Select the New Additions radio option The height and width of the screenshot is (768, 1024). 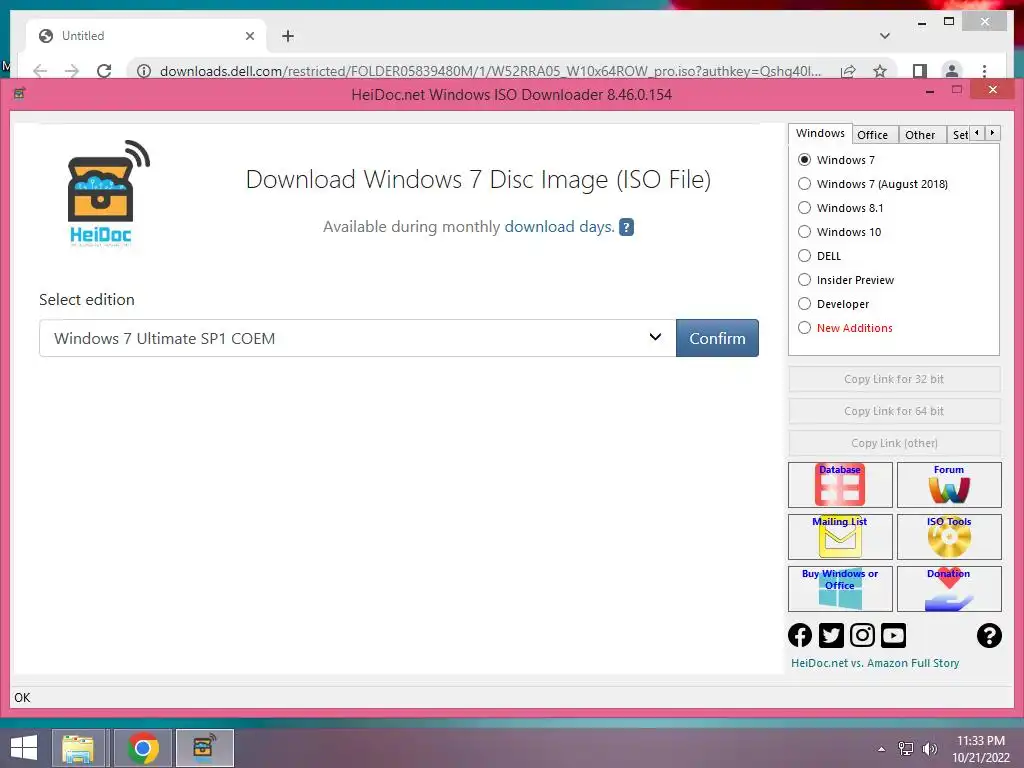[x=805, y=328]
